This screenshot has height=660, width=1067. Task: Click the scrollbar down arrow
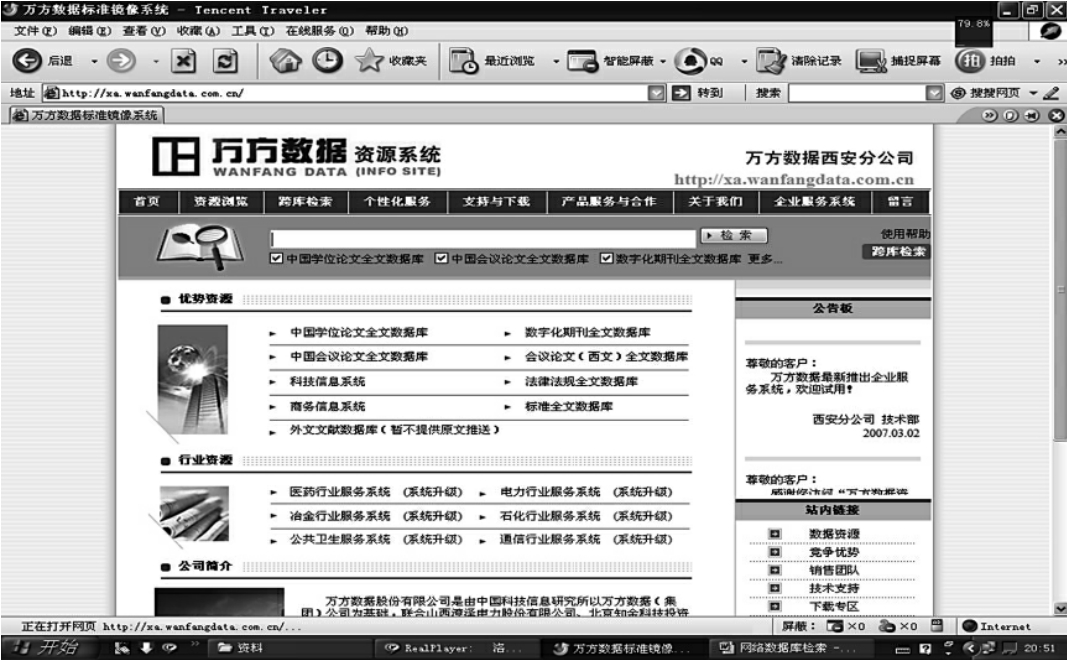click(1060, 608)
